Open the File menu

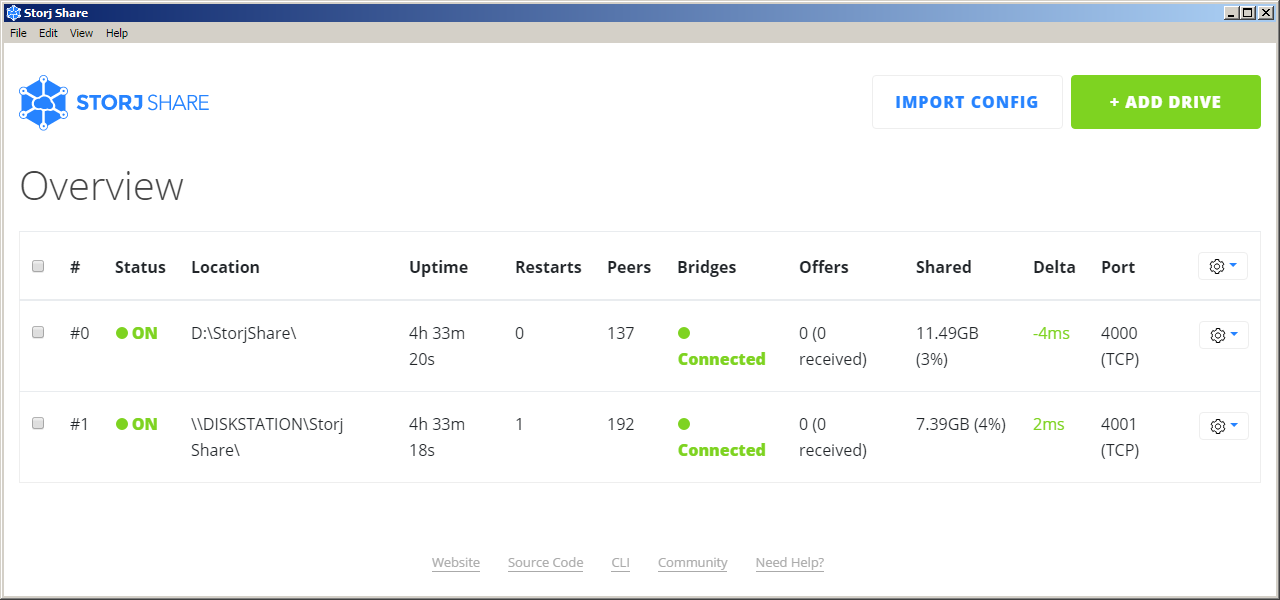click(18, 33)
